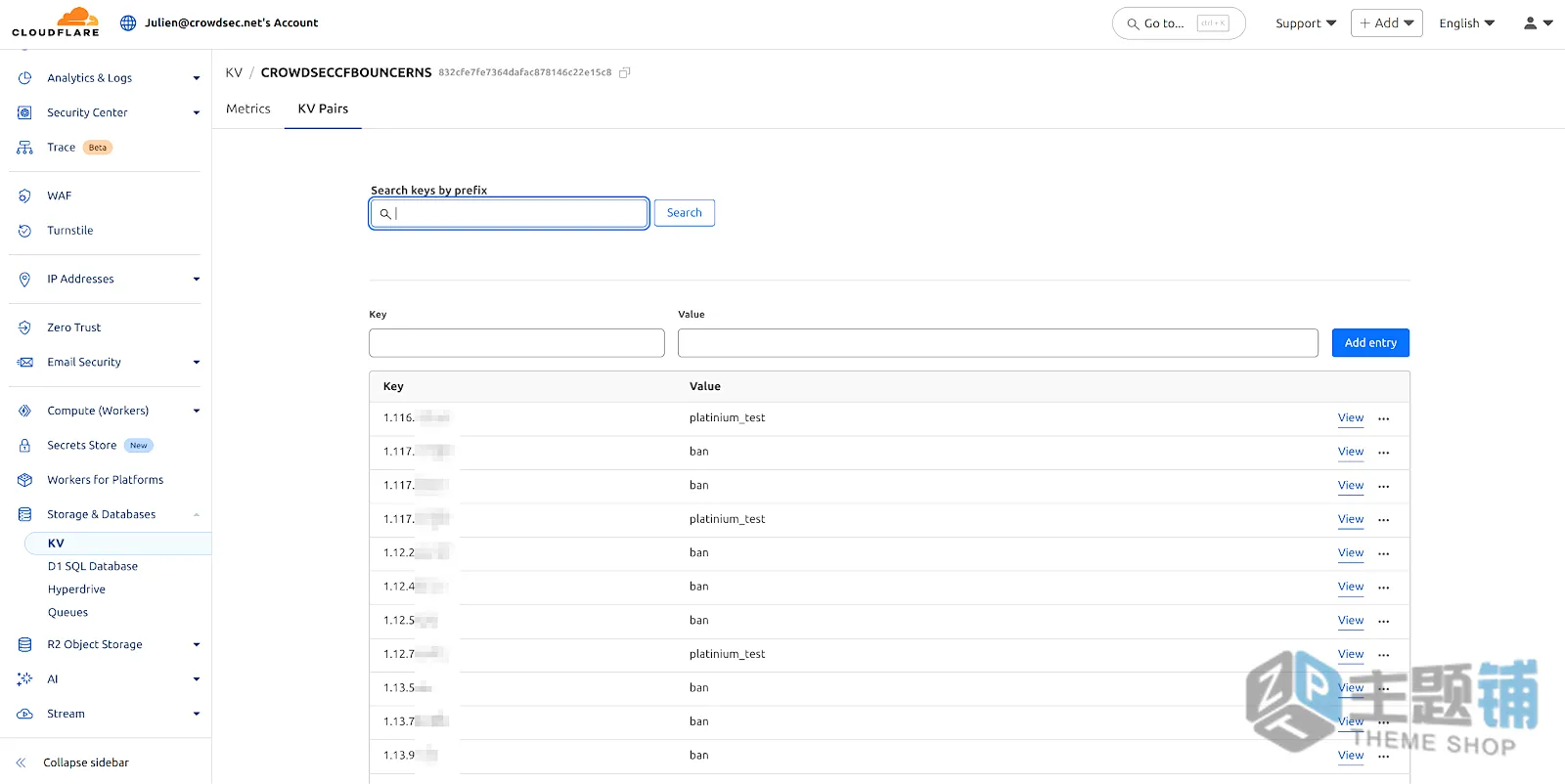
Task: Select D1 SQL Database in sidebar
Action: click(93, 566)
